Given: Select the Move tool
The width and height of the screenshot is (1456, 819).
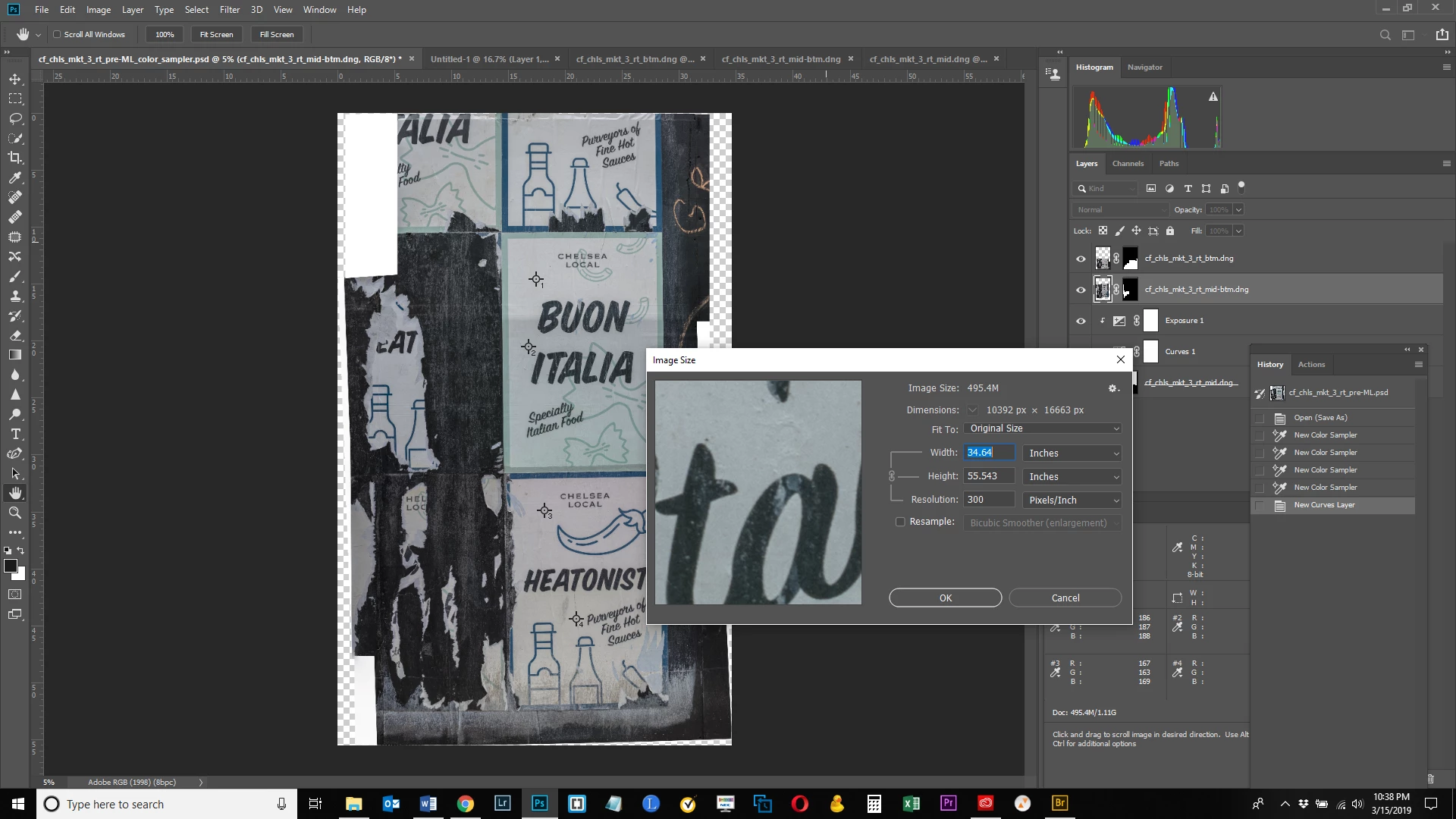Looking at the screenshot, I should tap(14, 79).
